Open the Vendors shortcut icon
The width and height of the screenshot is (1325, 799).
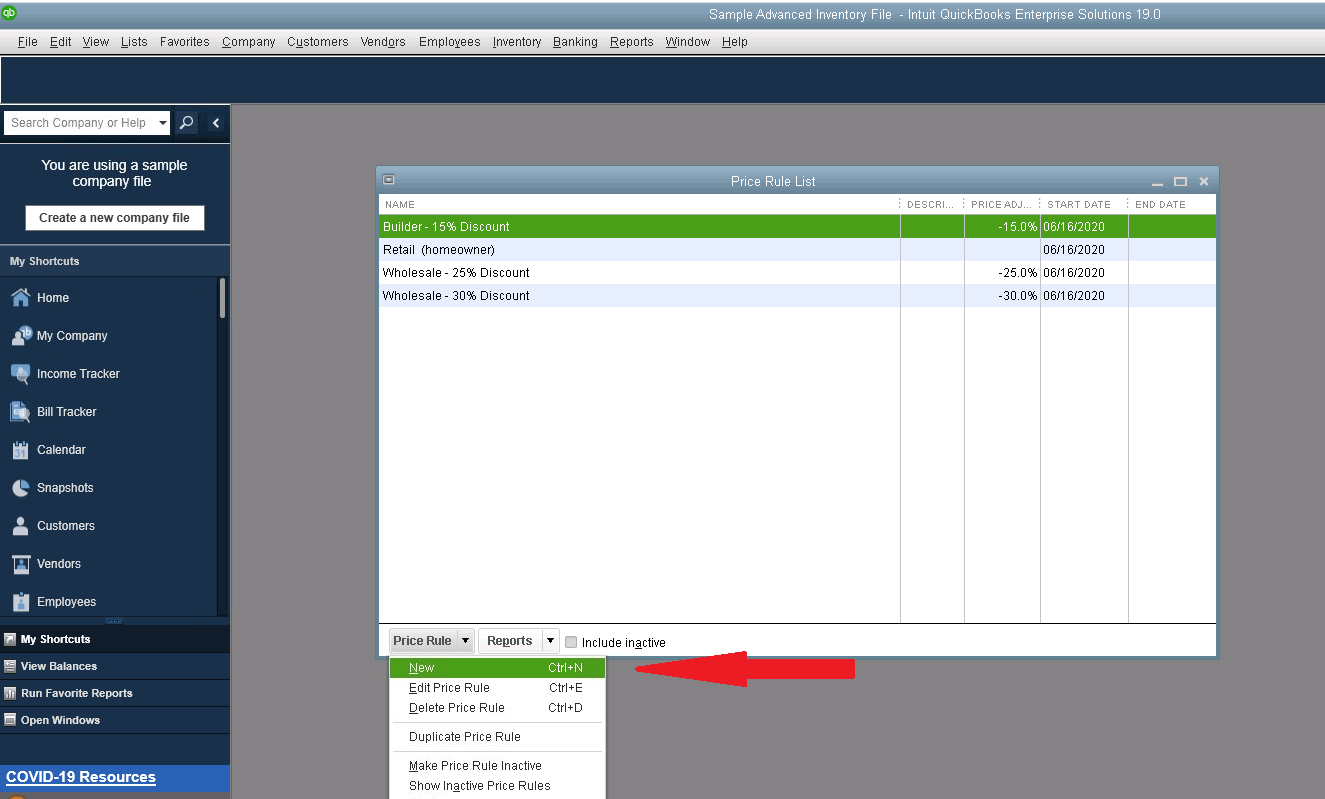coord(20,564)
